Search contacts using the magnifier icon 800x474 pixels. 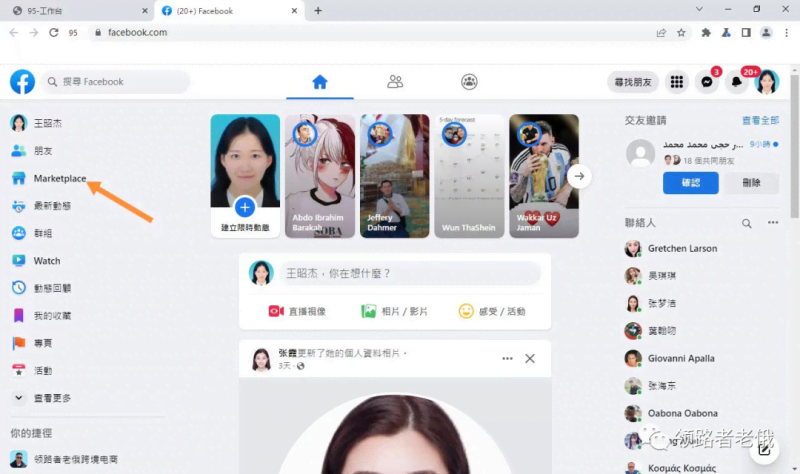[746, 224]
